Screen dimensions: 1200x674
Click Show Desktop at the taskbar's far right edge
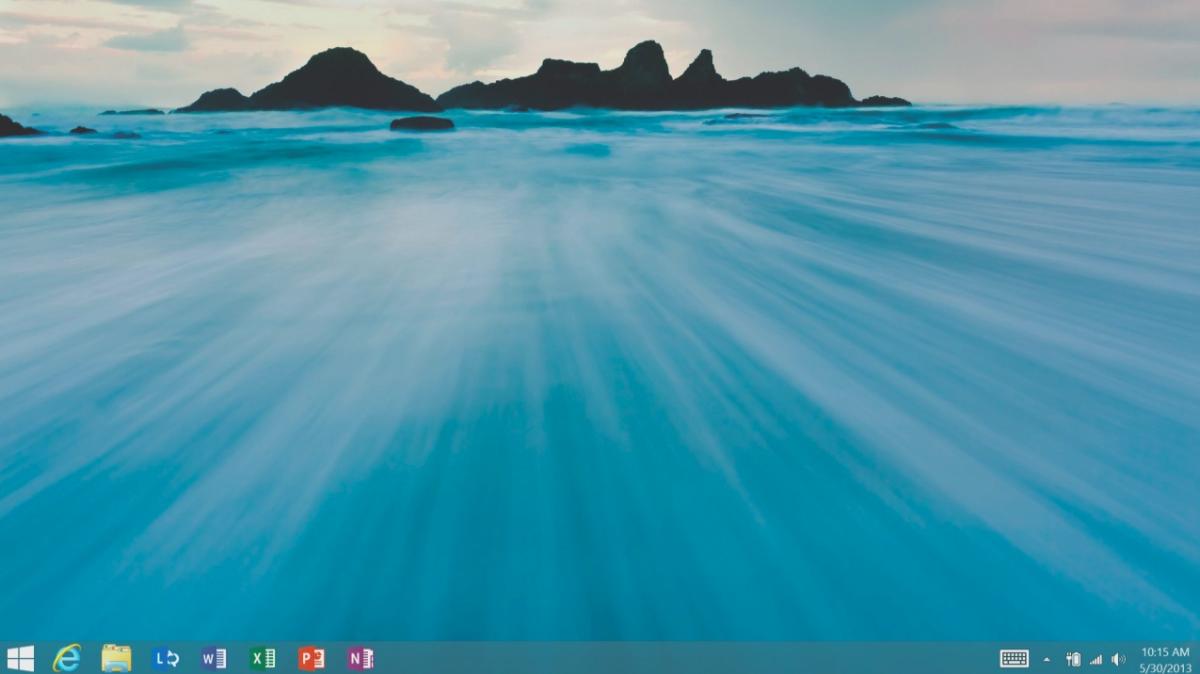[x=1197, y=658]
